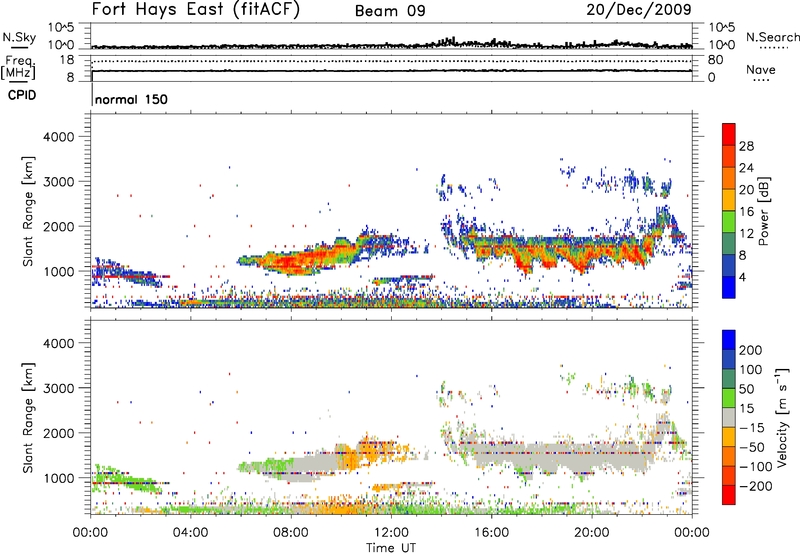
Task: Click the "4000" tick on power panel
Action: pos(58,137)
